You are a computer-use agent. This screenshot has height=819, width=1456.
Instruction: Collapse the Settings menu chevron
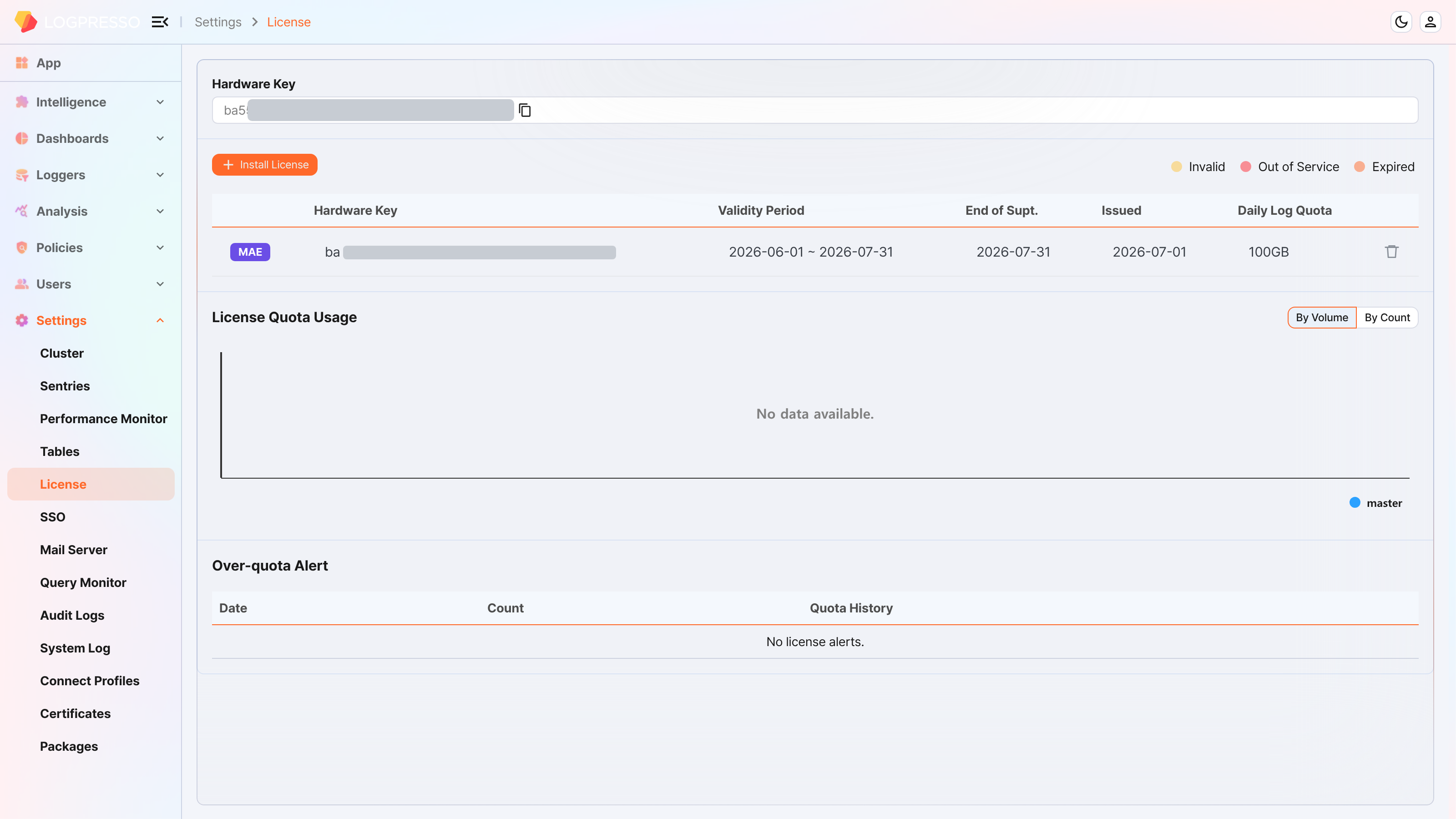(x=160, y=320)
